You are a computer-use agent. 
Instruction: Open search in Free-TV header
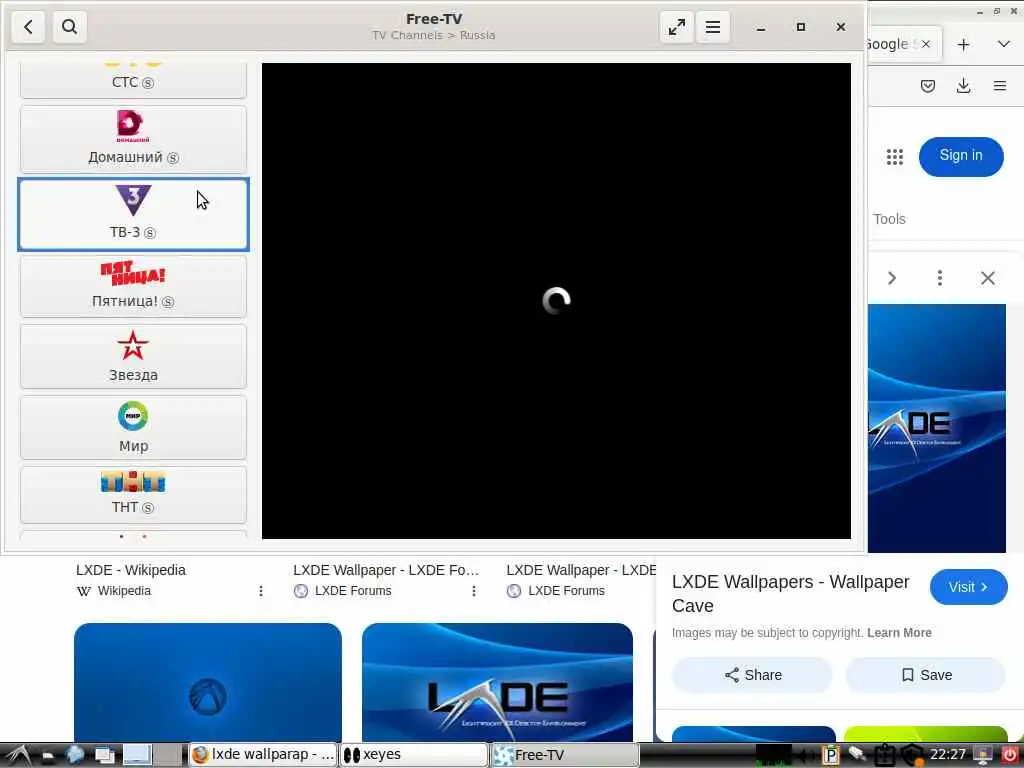[x=69, y=27]
